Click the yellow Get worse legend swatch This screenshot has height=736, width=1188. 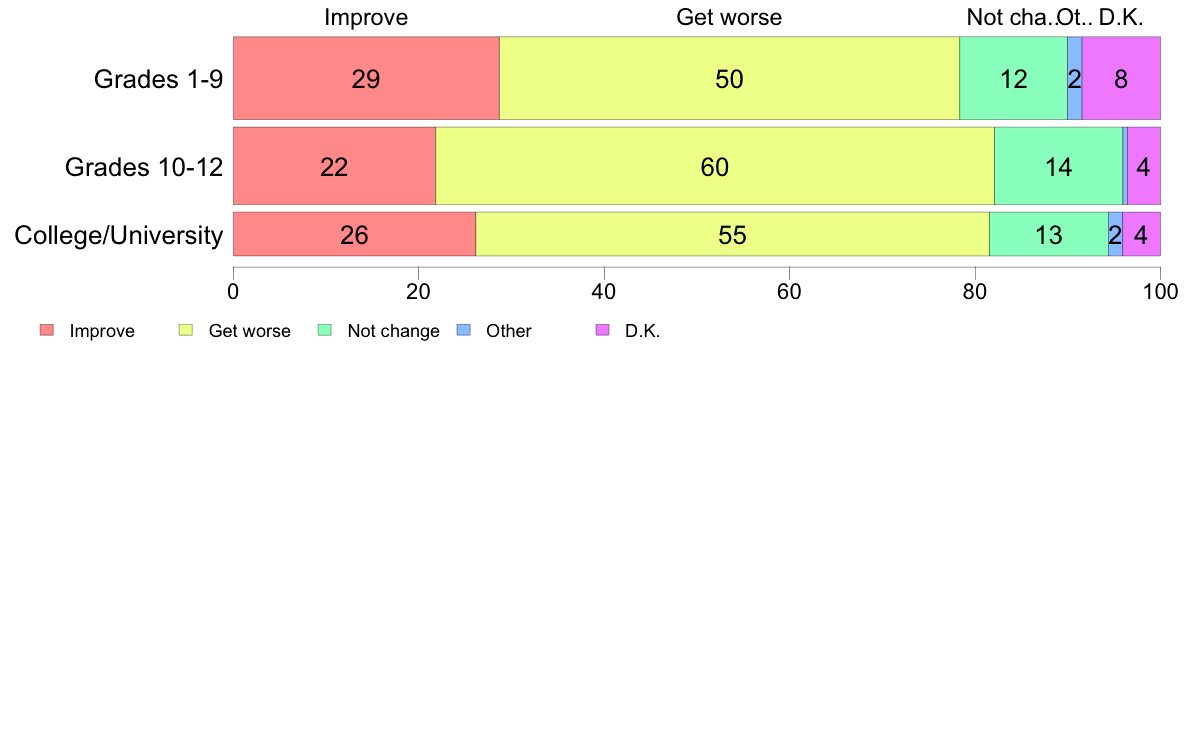(186, 330)
